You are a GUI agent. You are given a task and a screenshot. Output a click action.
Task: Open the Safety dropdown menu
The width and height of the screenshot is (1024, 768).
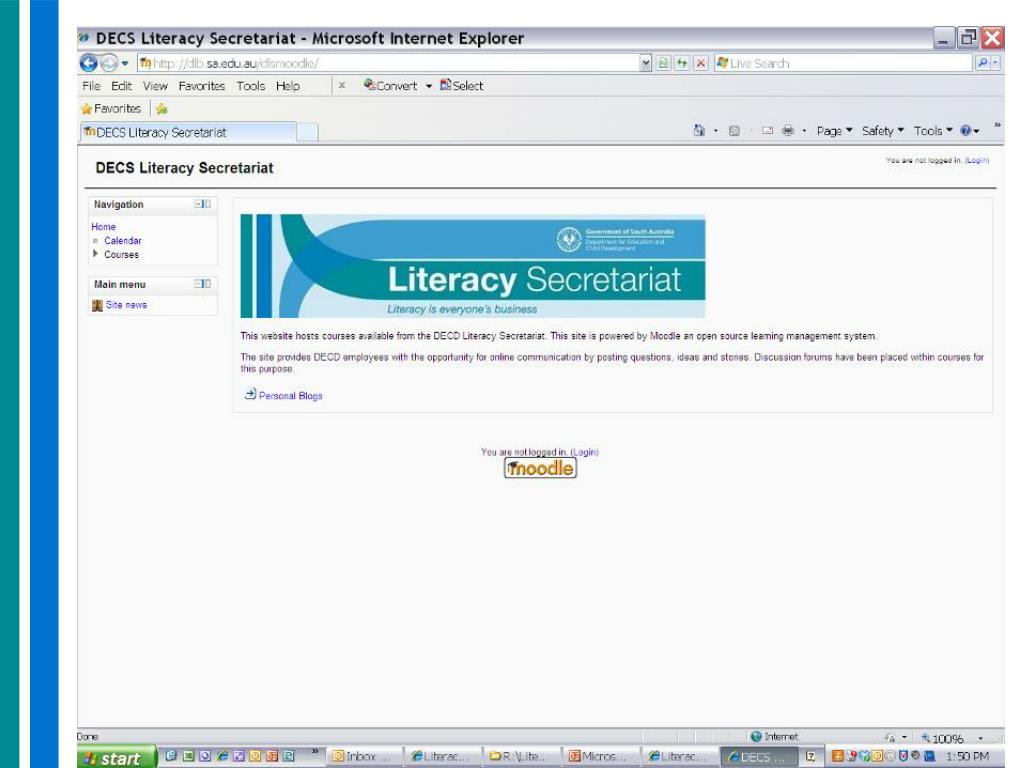882,131
